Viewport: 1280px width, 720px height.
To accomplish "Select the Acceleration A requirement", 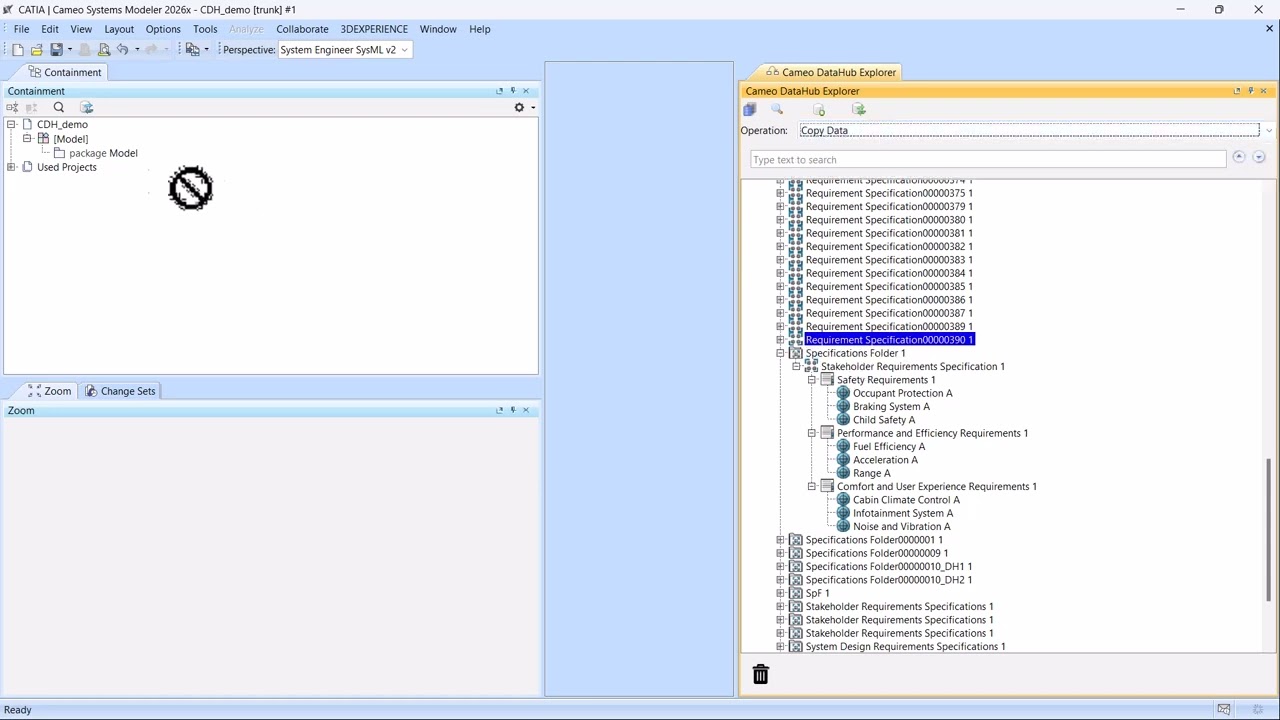I will [x=884, y=460].
